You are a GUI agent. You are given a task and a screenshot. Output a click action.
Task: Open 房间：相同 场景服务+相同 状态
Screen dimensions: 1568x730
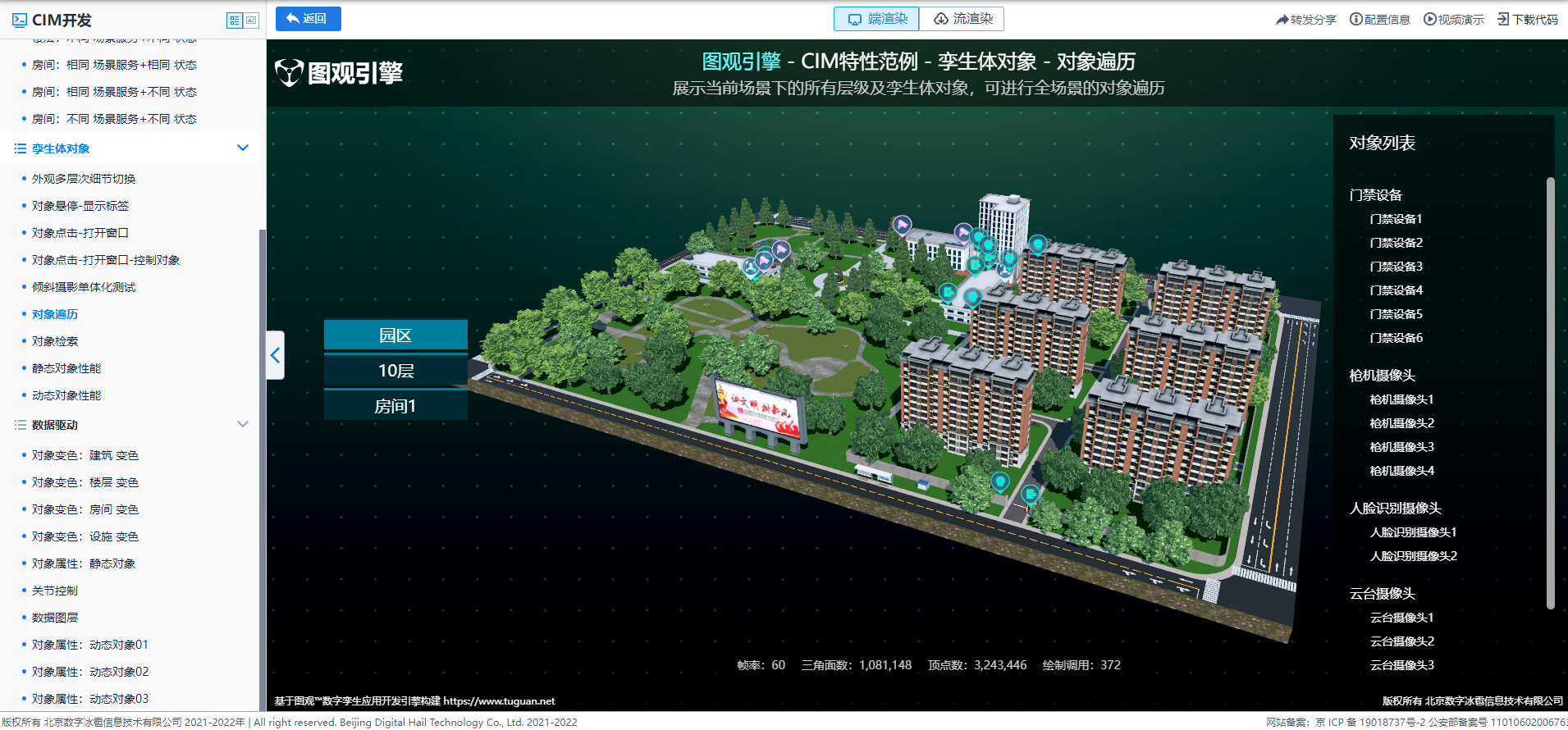114,65
